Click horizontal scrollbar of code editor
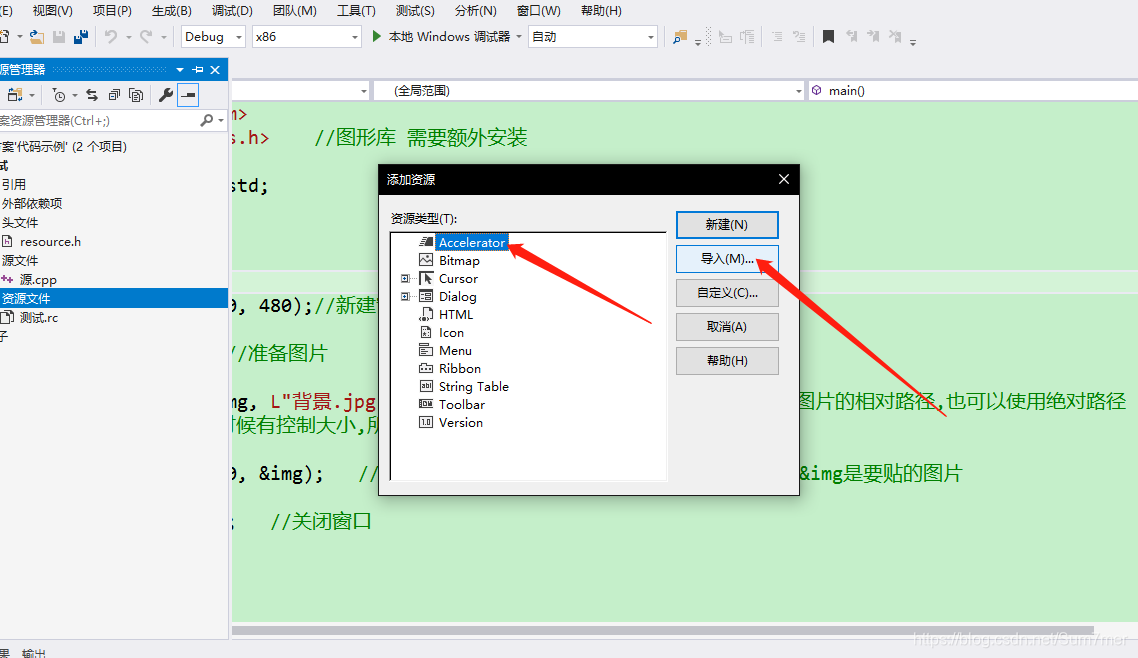Image resolution: width=1138 pixels, height=658 pixels. coord(663,630)
